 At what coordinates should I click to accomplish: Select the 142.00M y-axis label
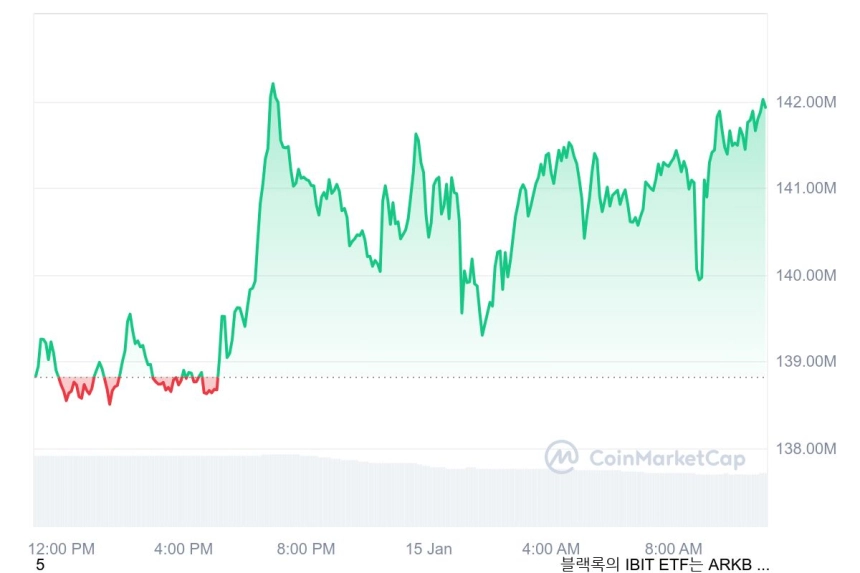click(x=806, y=102)
